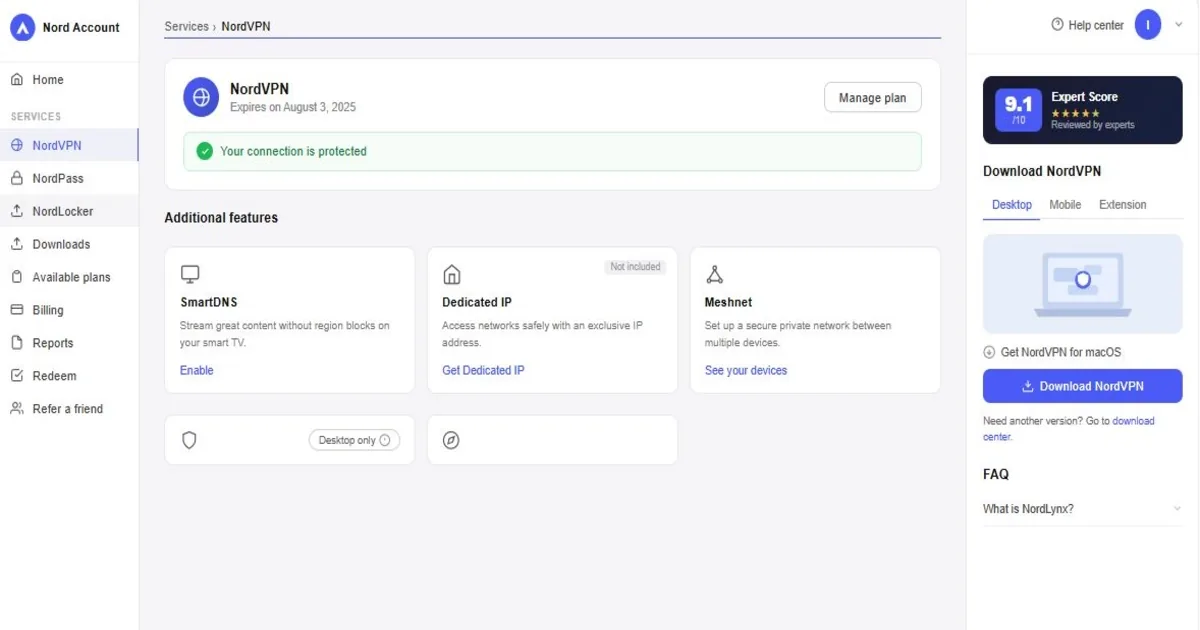
Task: Expand the profile avatar dropdown arrow
Action: [1179, 25]
